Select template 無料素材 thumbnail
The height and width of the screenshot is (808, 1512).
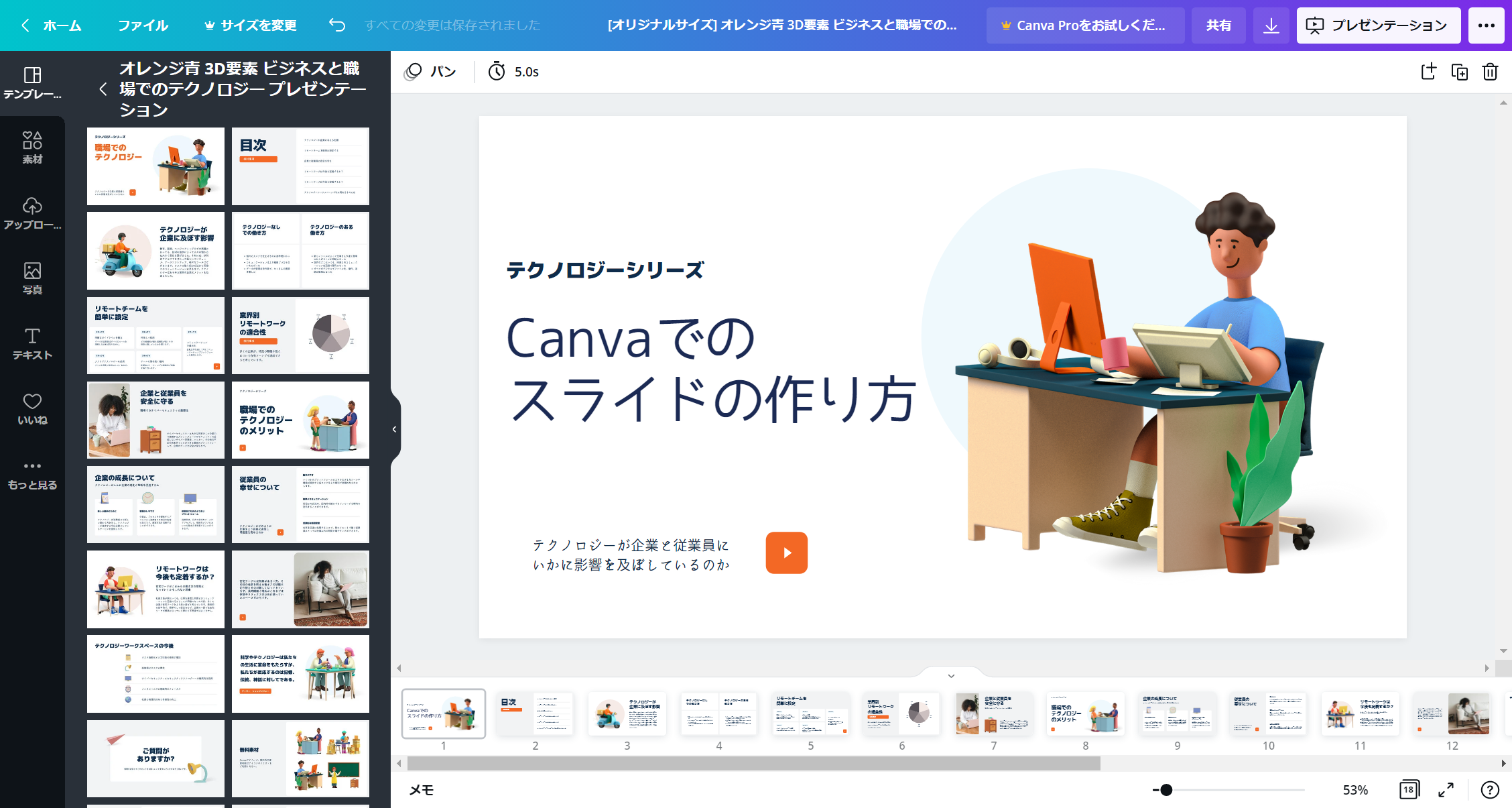point(300,758)
